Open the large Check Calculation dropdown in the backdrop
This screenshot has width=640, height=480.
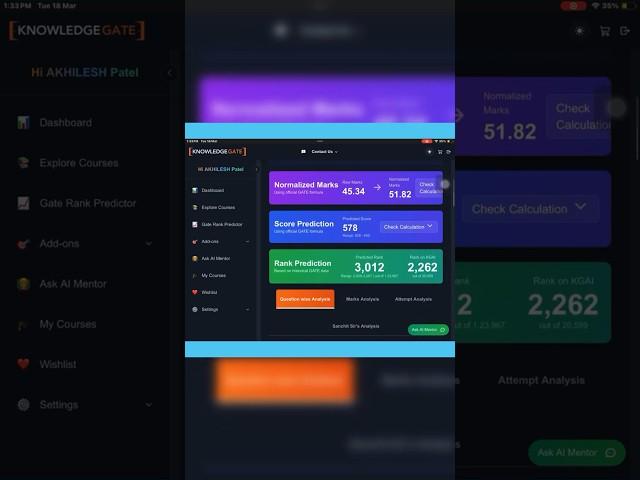tap(530, 209)
